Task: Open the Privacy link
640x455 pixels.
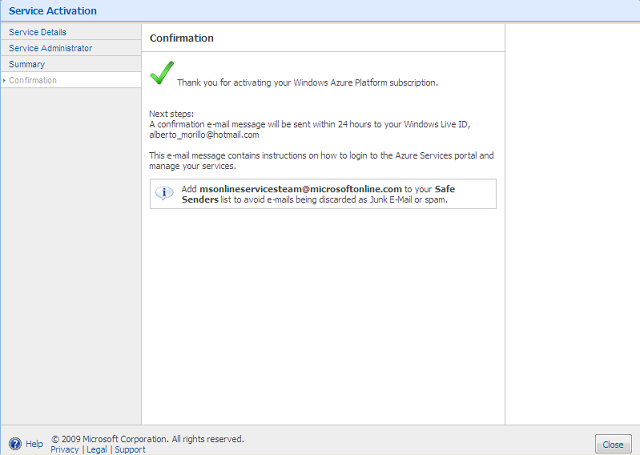Action: 64,450
